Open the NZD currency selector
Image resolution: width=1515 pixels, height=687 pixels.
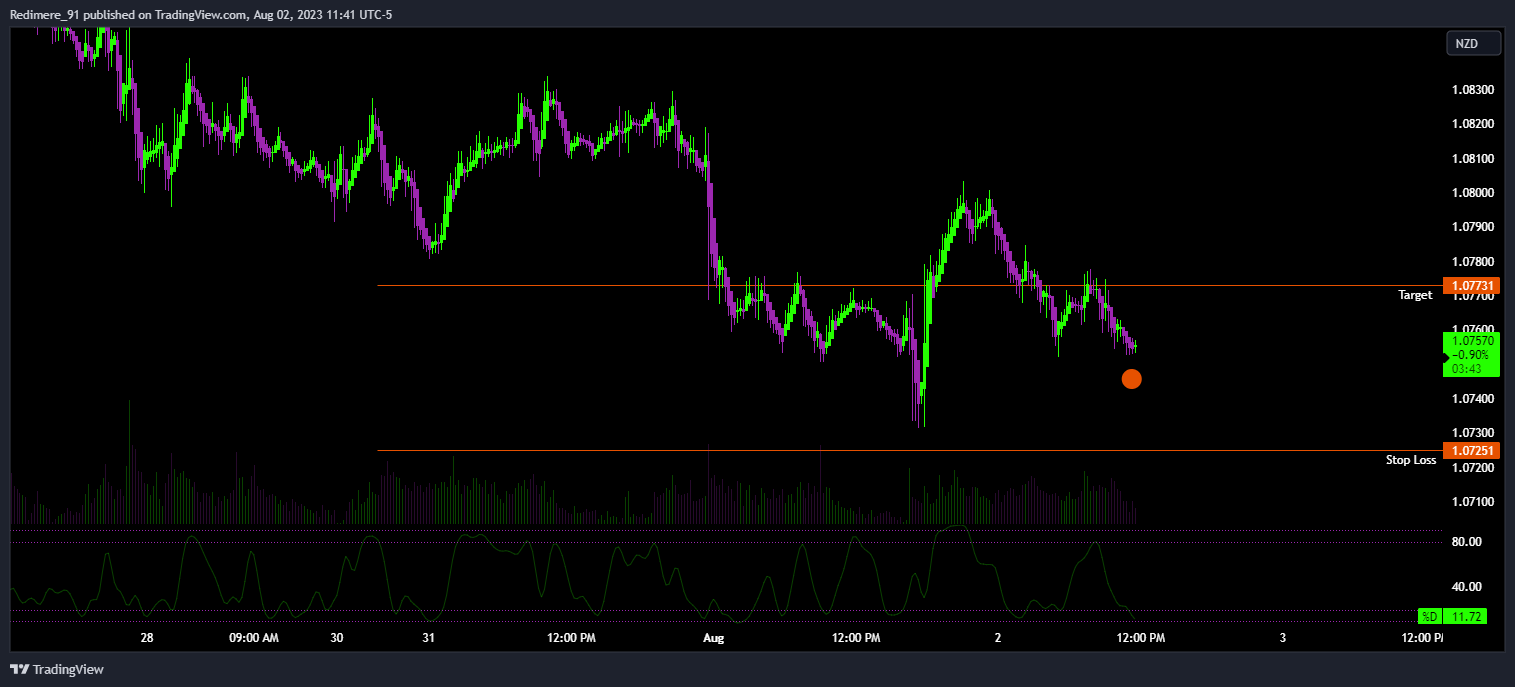tap(1474, 44)
